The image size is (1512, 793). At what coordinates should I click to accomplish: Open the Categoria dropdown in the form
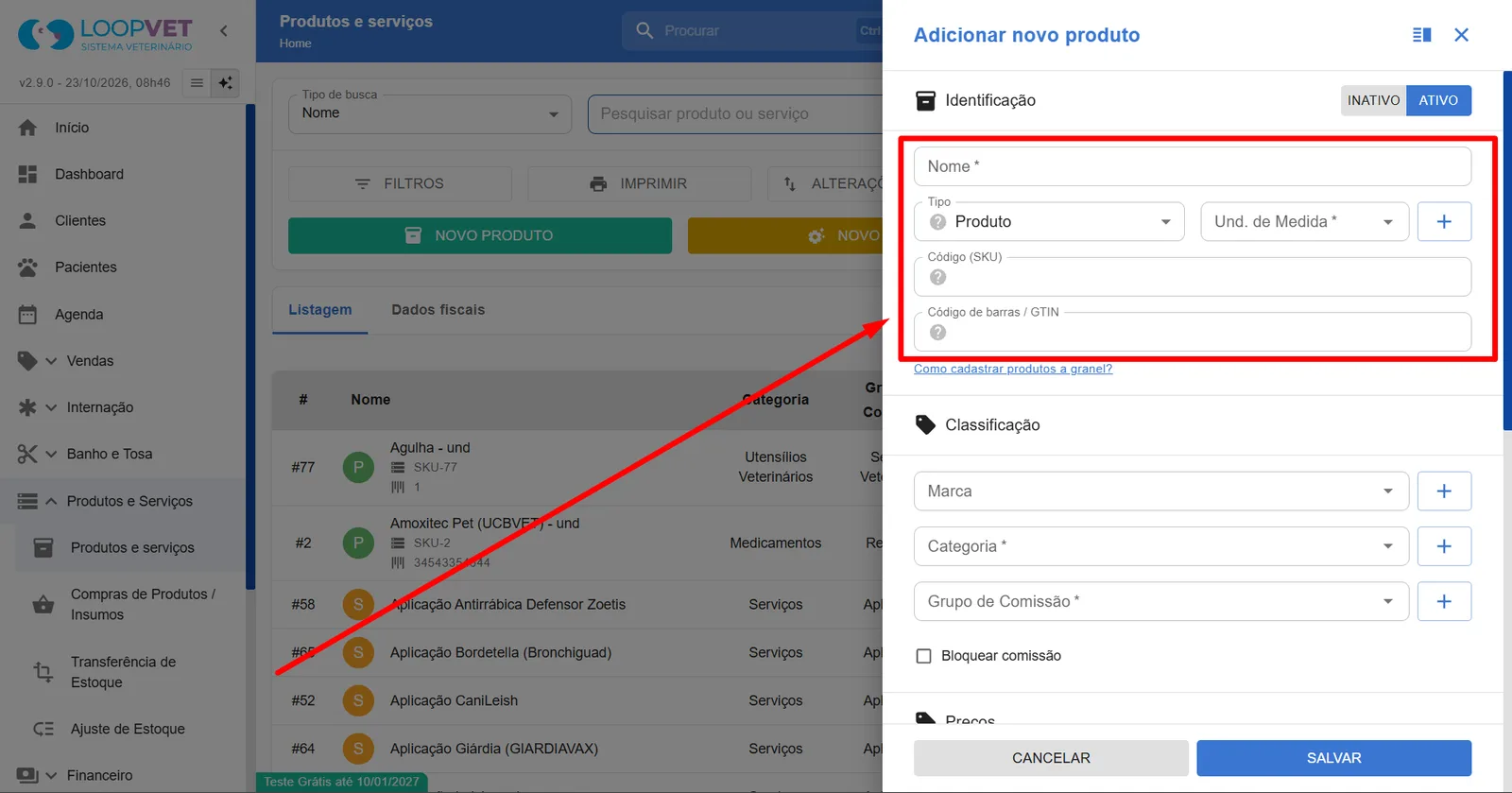1161,546
